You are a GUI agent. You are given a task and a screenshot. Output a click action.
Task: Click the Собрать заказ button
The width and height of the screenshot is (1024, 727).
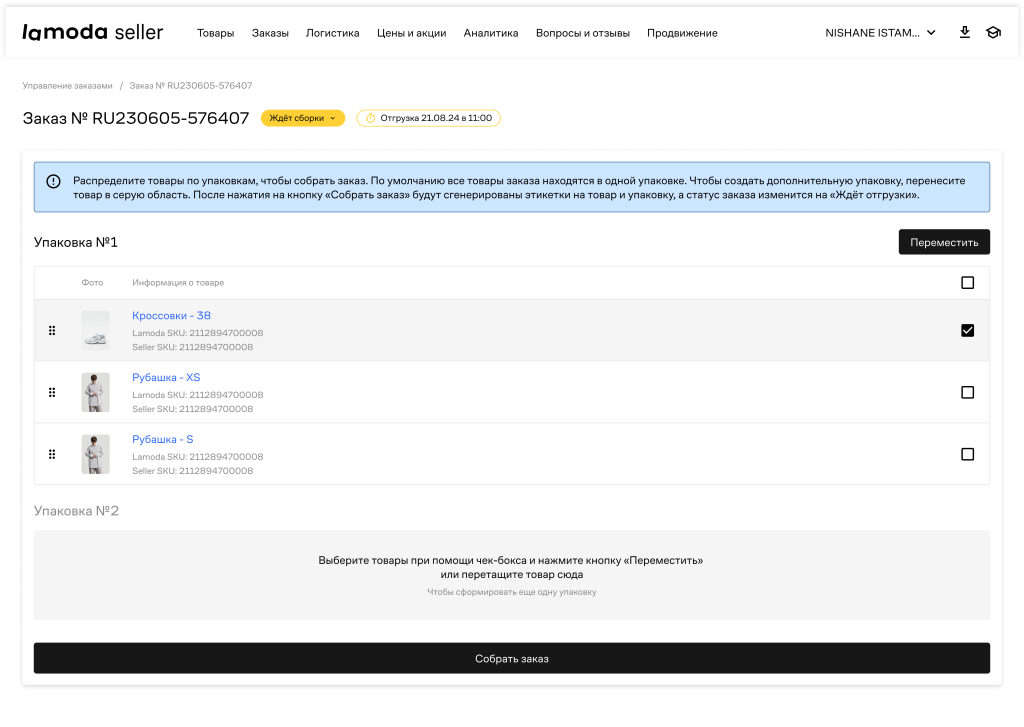[x=511, y=659]
